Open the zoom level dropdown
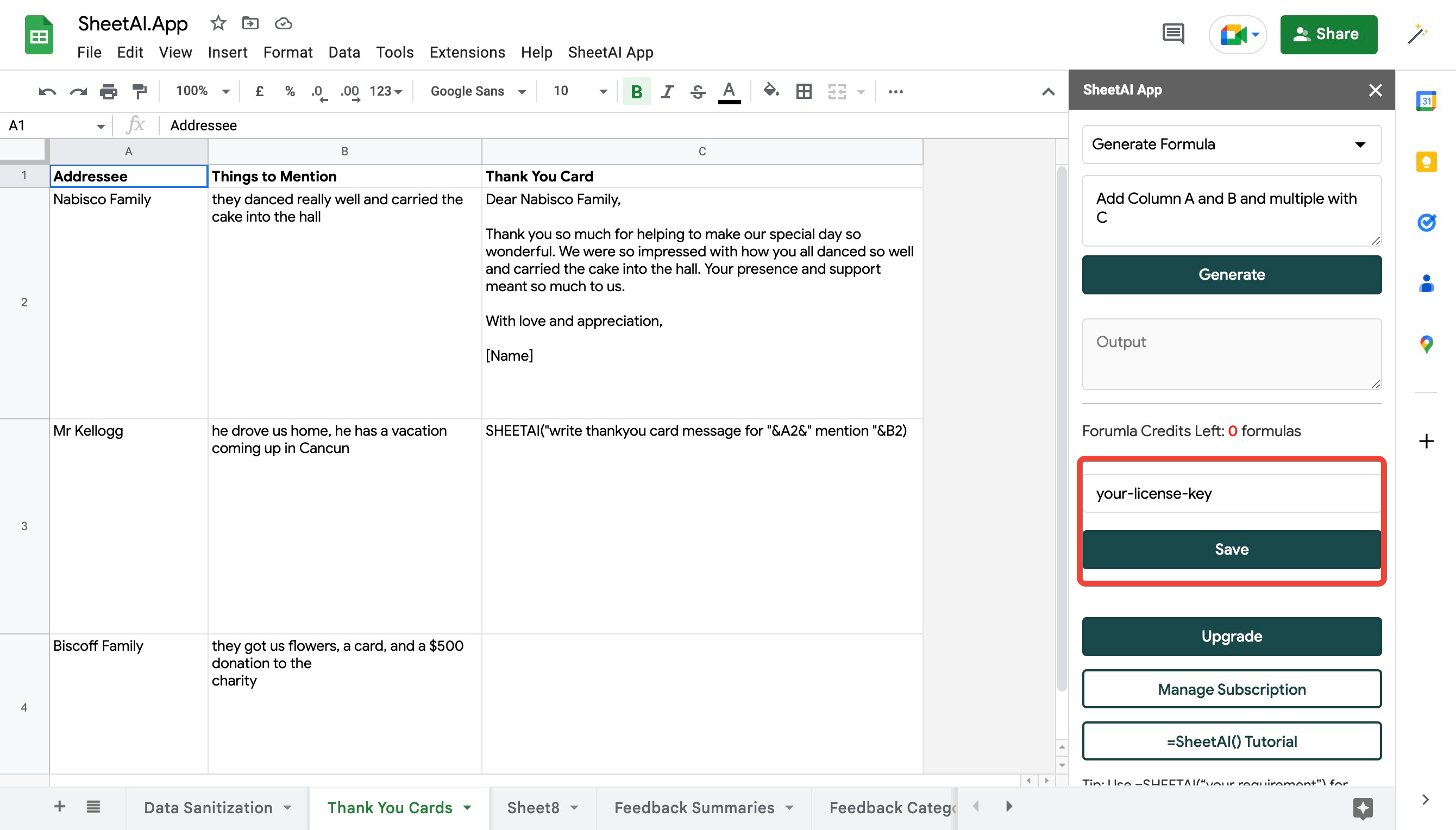 tap(203, 91)
